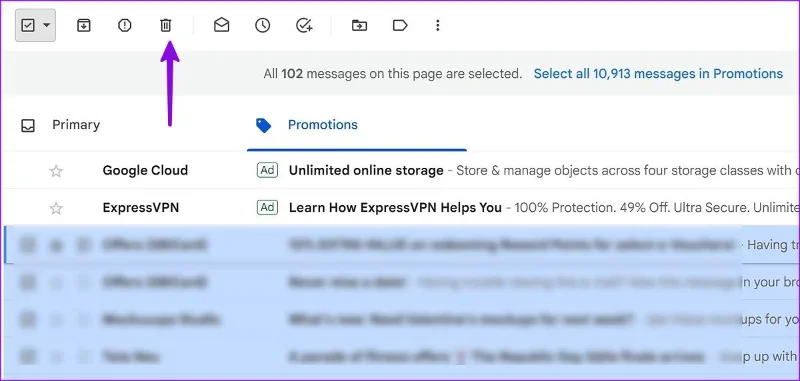Mark selected messages as read
The image size is (800, 381).
pyautogui.click(x=221, y=25)
